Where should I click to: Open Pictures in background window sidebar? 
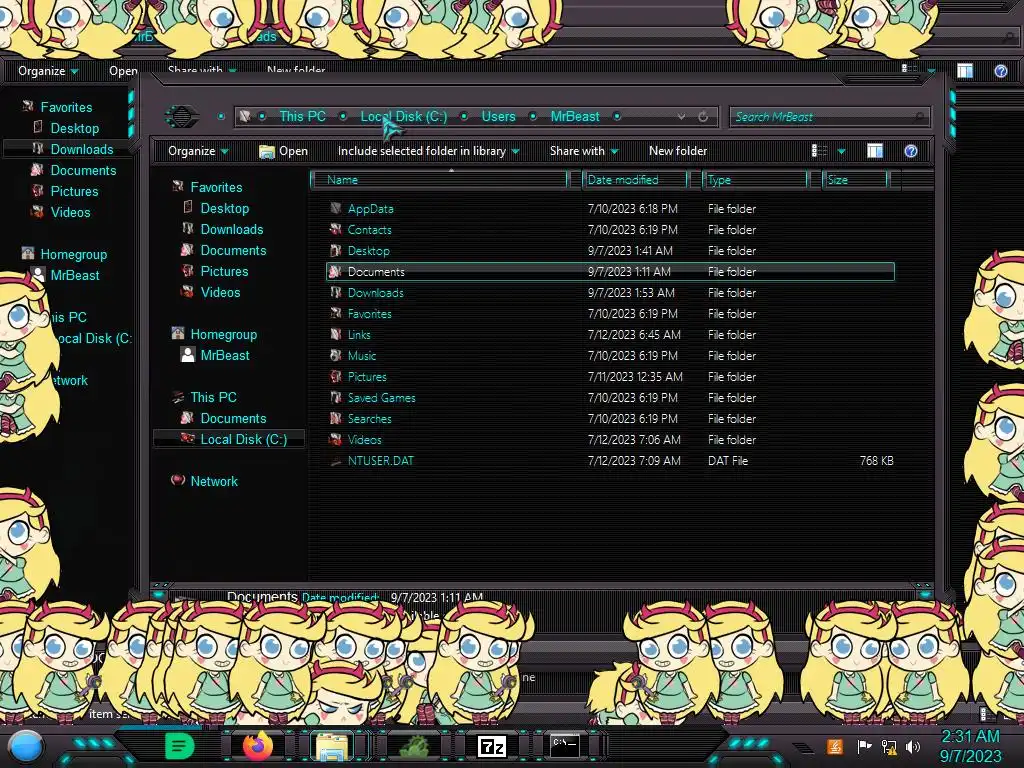(74, 191)
